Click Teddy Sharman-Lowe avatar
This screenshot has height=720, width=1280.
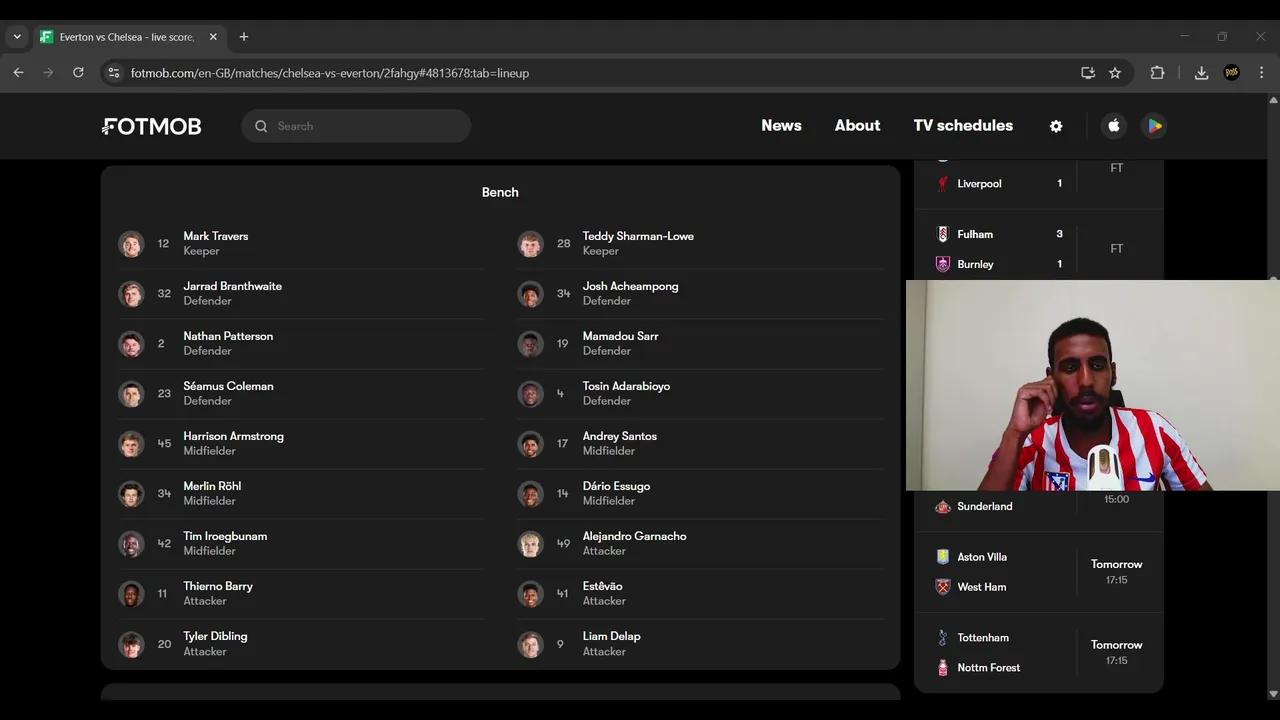pos(530,244)
